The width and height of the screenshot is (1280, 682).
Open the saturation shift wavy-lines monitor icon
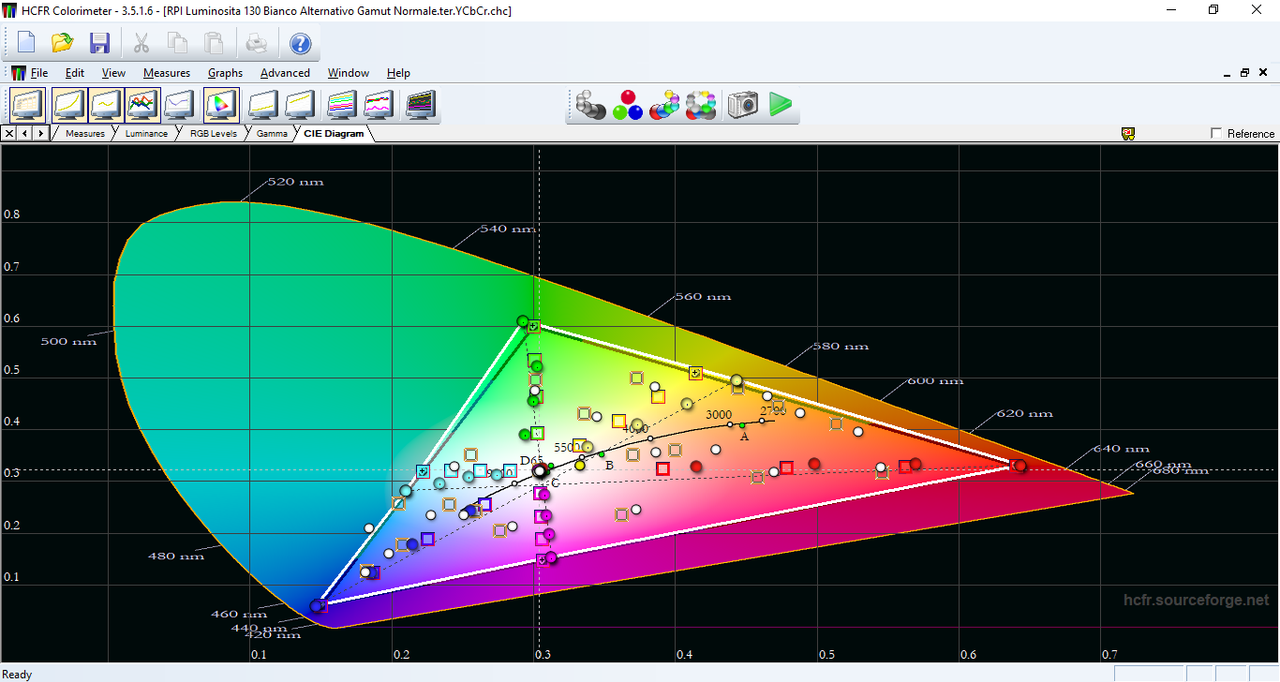pos(379,104)
